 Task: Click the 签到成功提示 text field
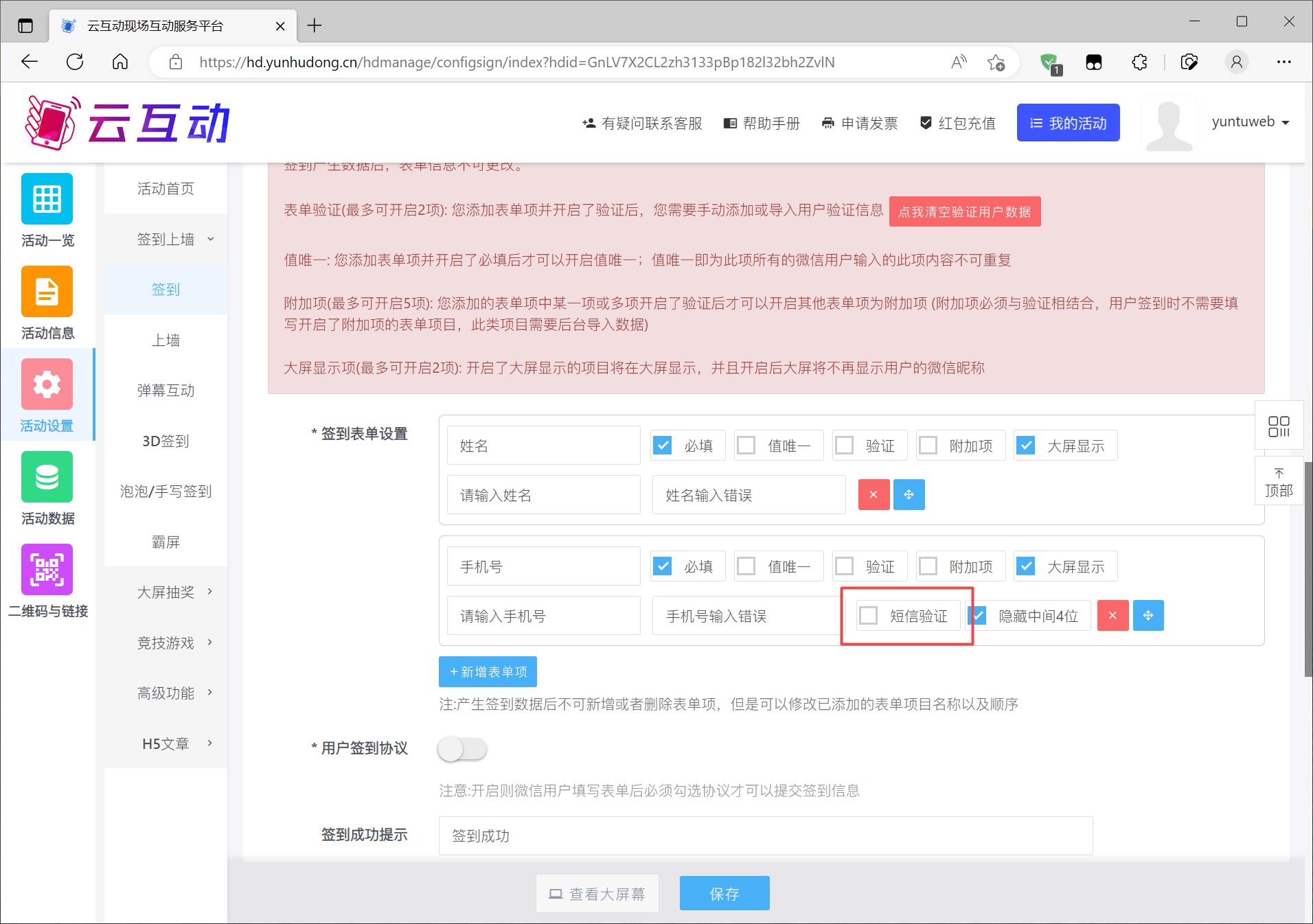click(x=765, y=835)
